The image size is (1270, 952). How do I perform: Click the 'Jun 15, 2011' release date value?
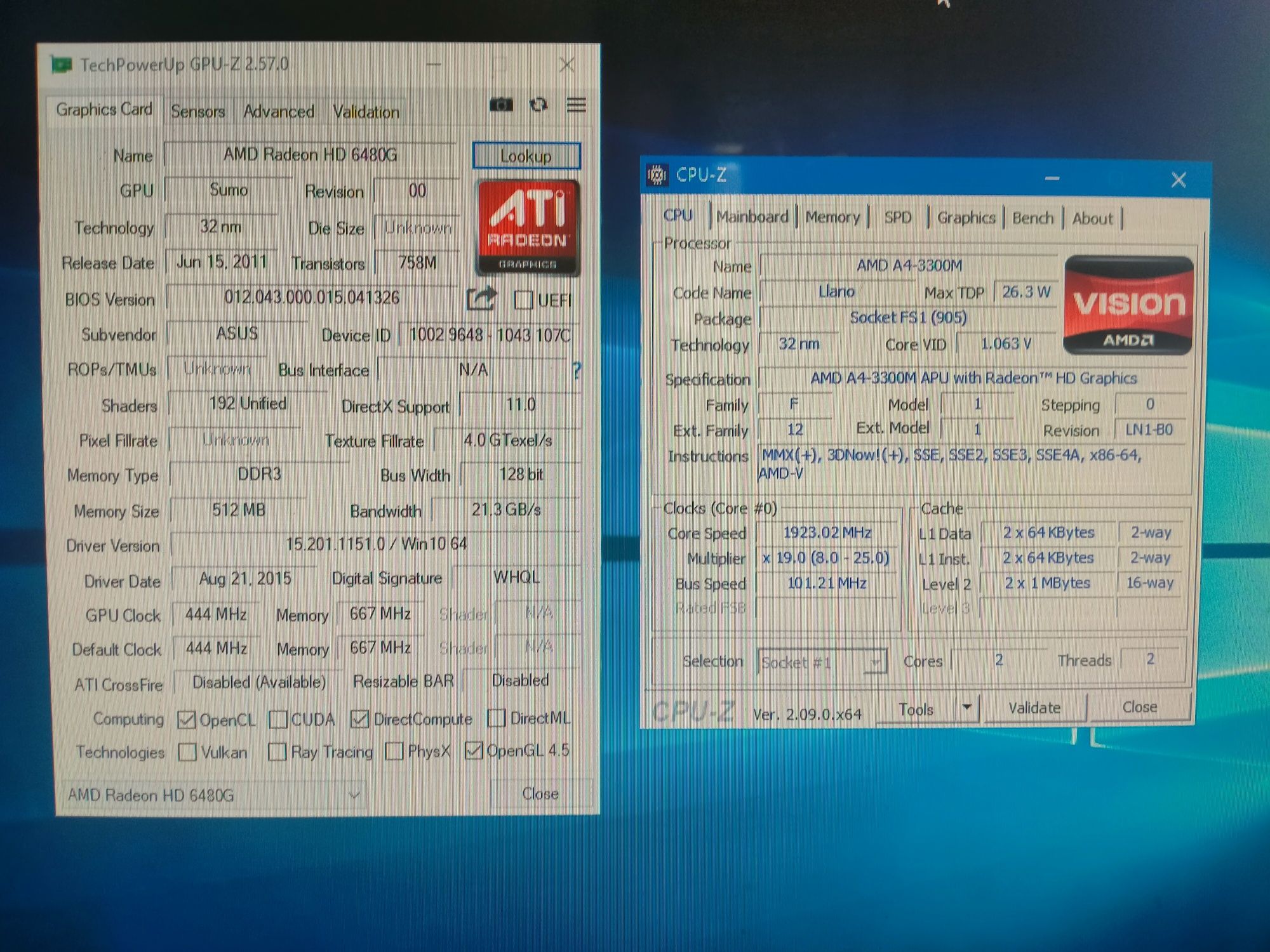click(222, 261)
